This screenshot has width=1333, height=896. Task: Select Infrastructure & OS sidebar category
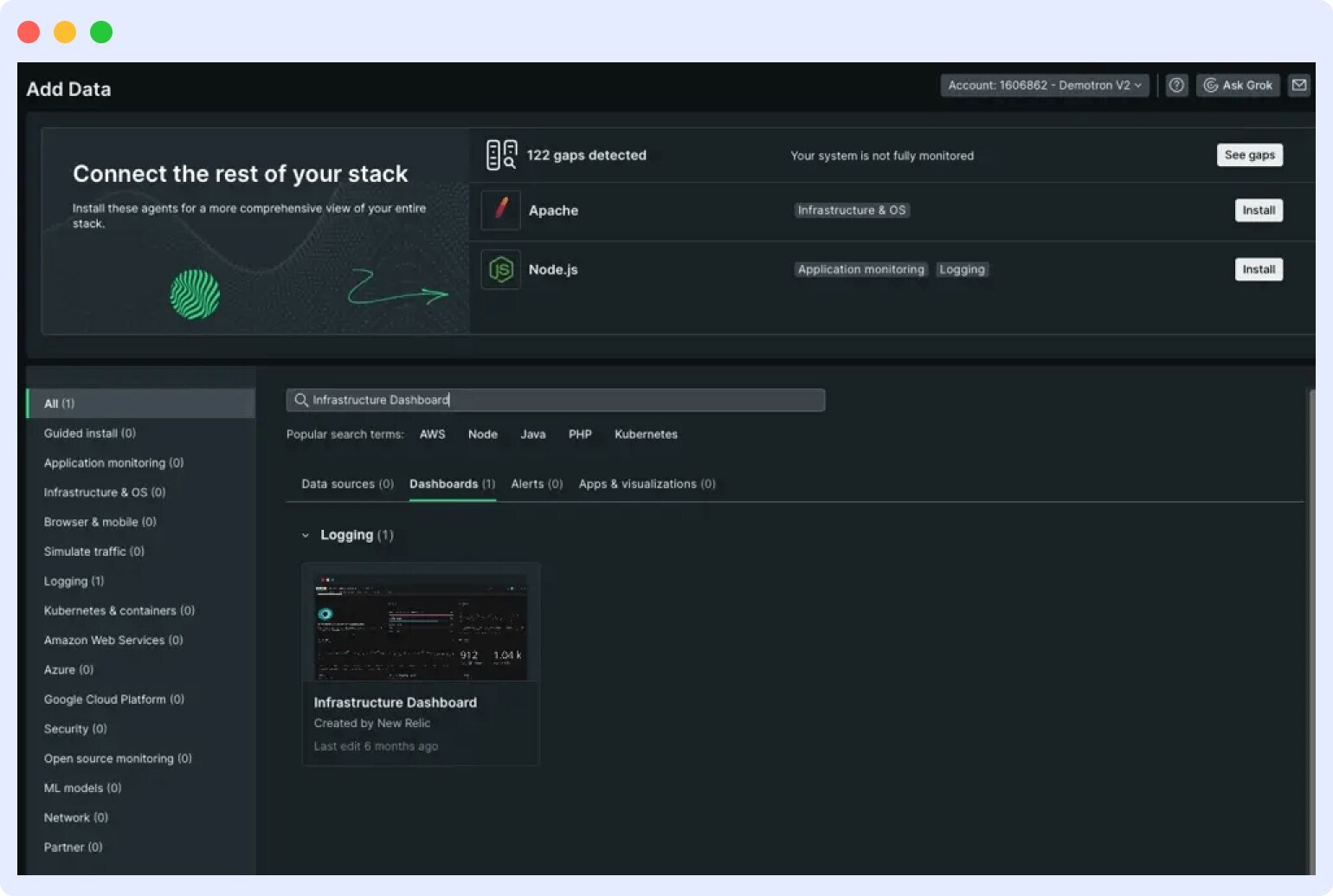point(105,493)
